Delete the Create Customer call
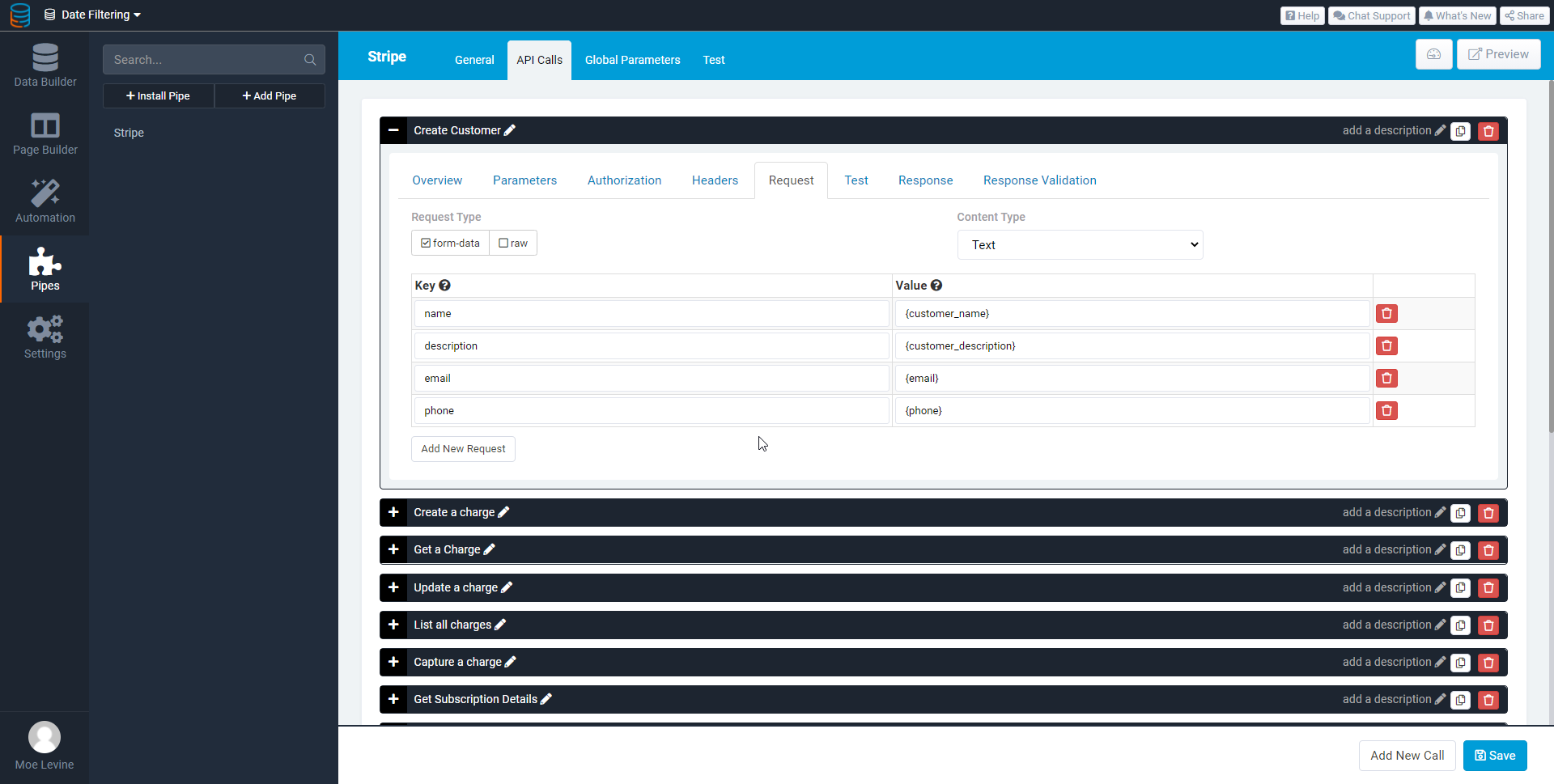 1488,131
